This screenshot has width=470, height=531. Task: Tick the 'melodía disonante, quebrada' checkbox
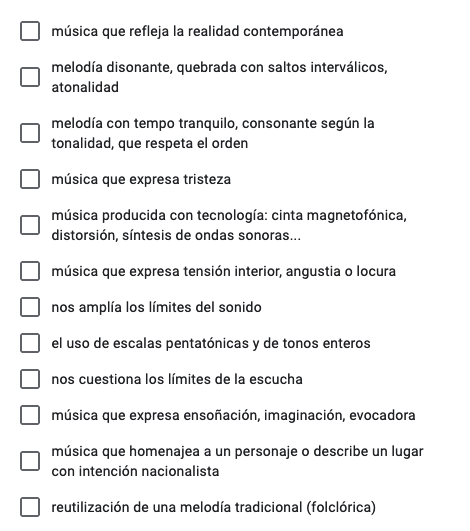[x=30, y=77]
